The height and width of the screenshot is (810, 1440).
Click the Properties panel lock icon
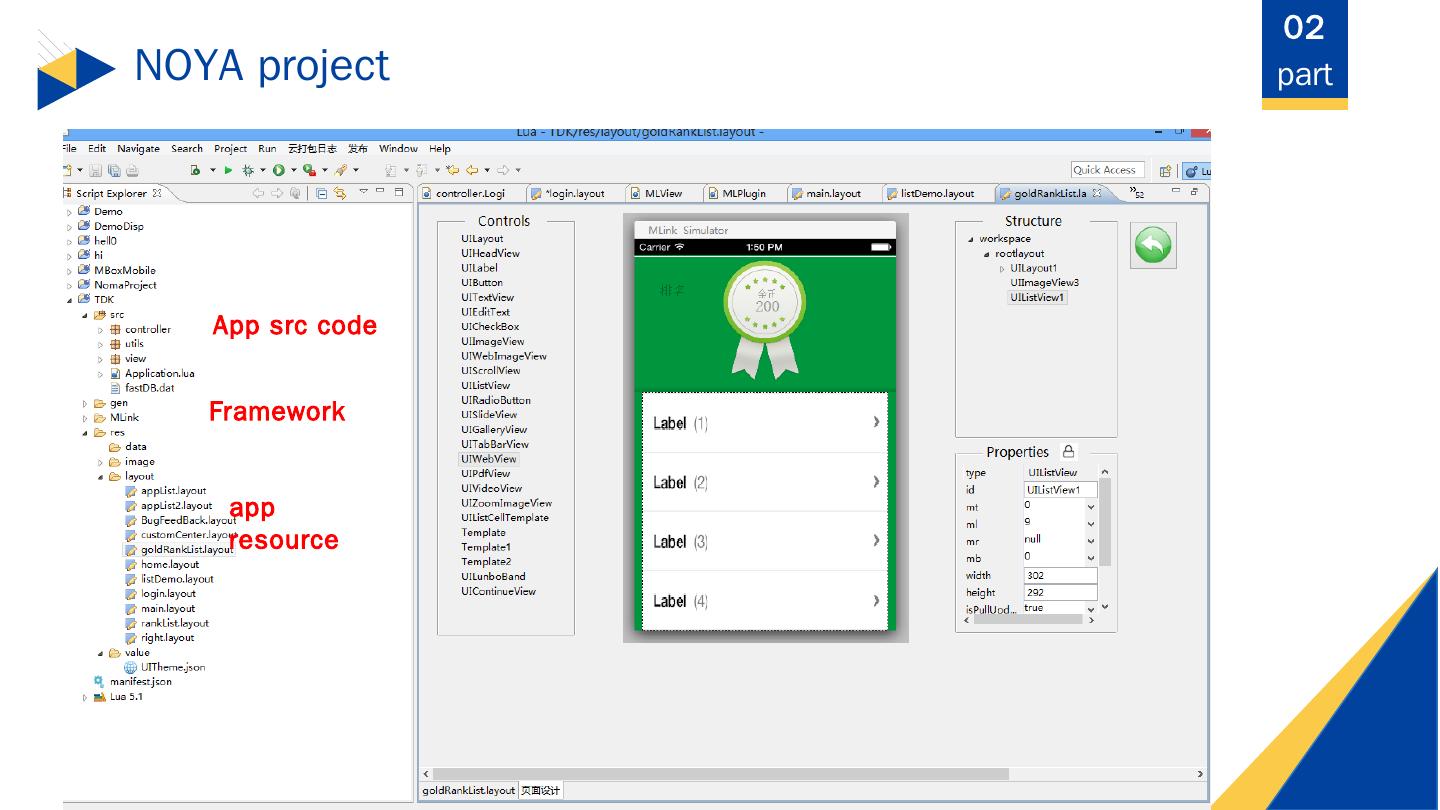click(1068, 452)
